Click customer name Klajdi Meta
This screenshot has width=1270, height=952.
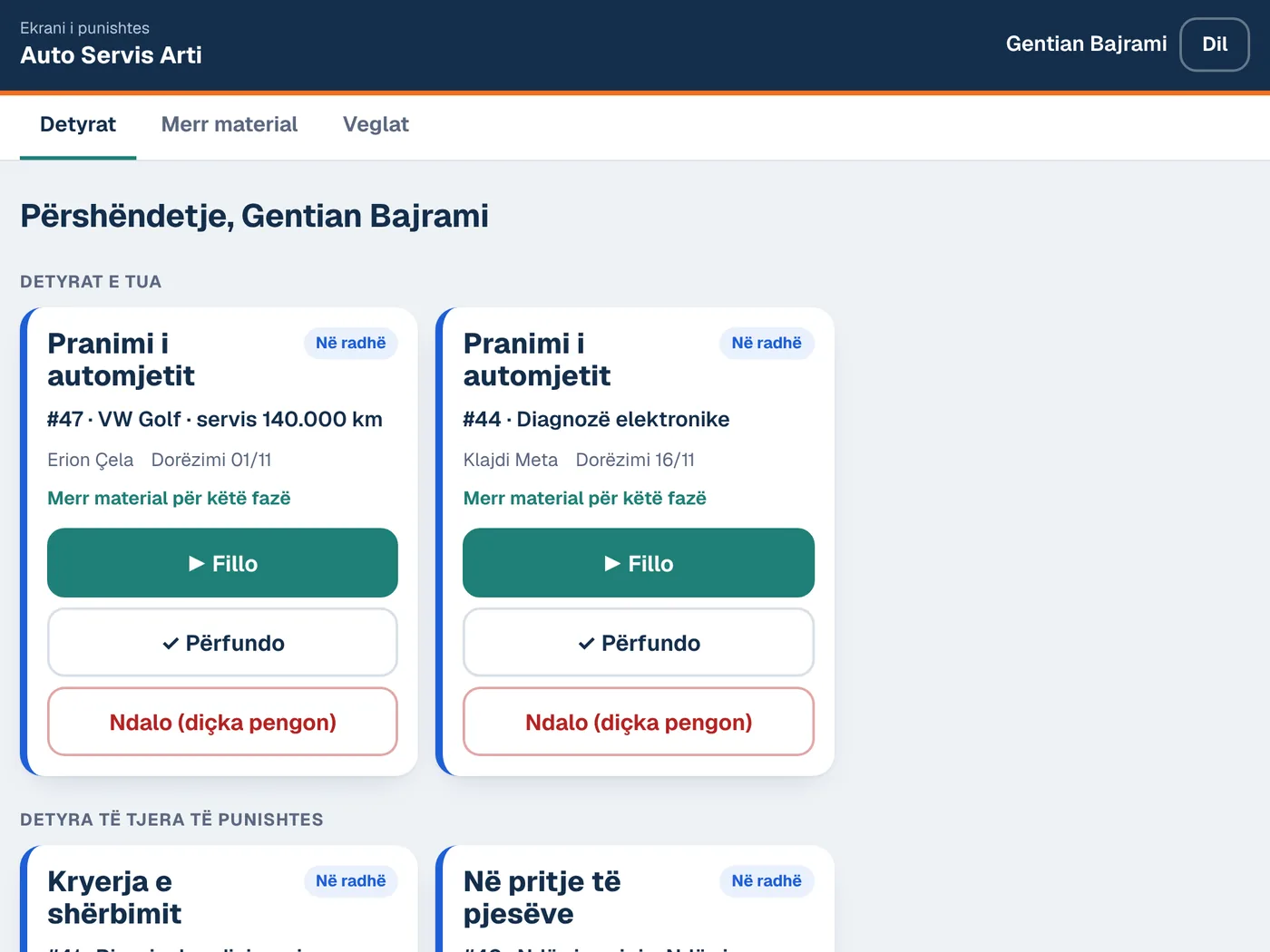point(510,460)
